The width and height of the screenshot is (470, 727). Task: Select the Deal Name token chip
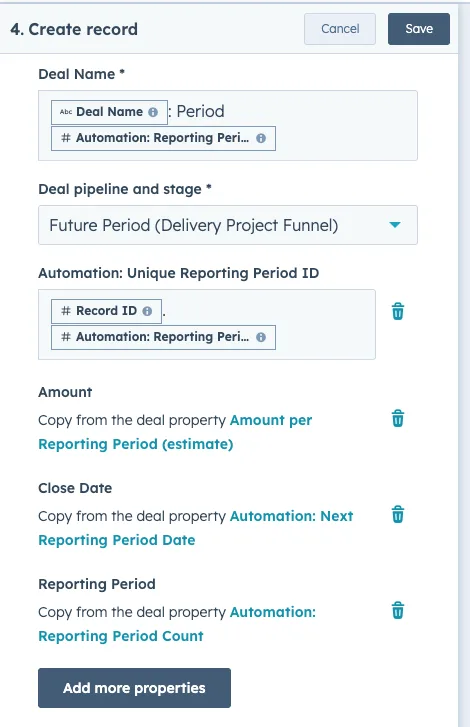pyautogui.click(x=109, y=112)
